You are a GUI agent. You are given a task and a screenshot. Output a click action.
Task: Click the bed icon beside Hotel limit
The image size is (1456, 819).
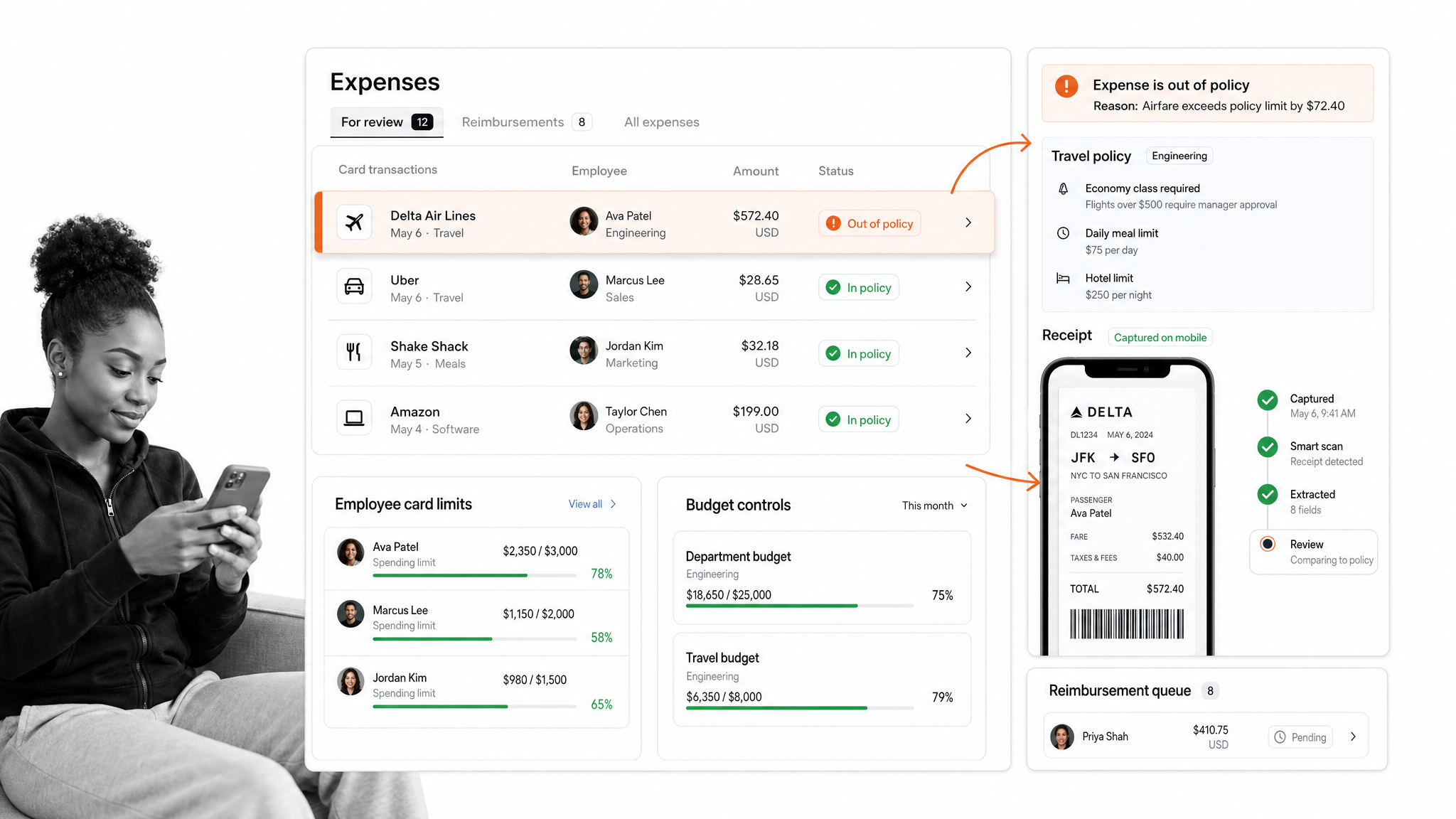coord(1063,279)
